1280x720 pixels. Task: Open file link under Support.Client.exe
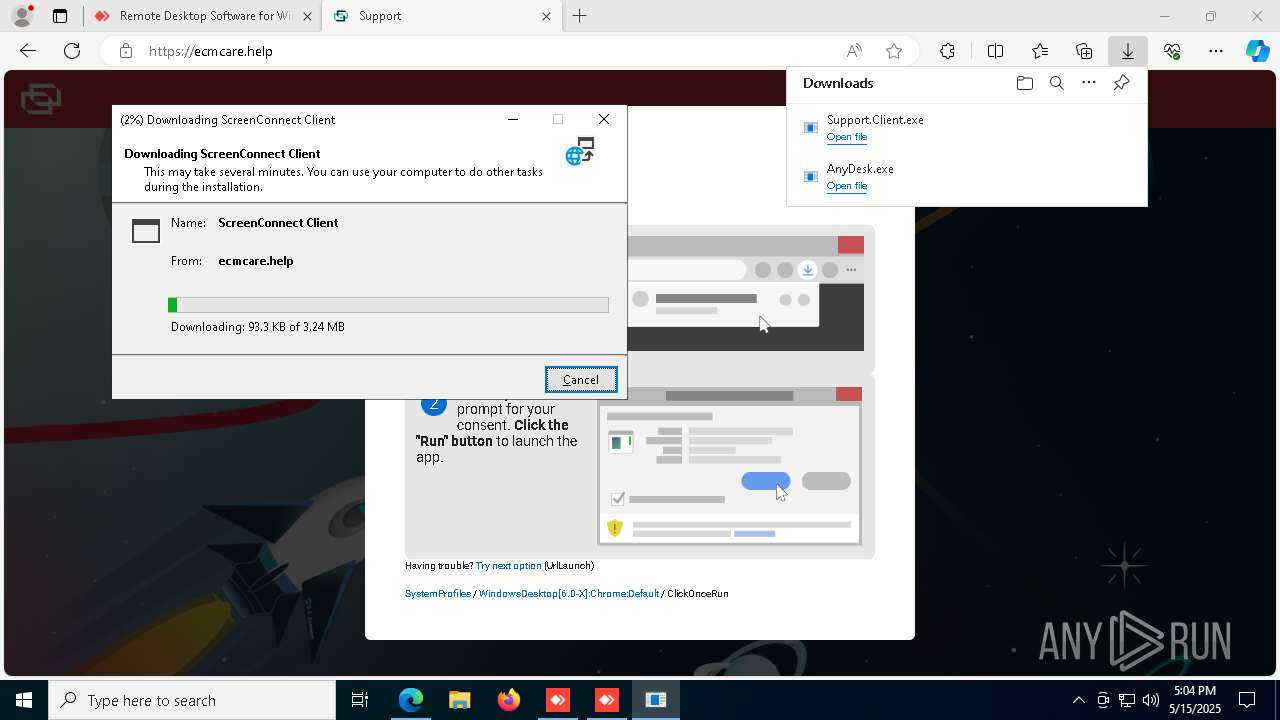[847, 137]
